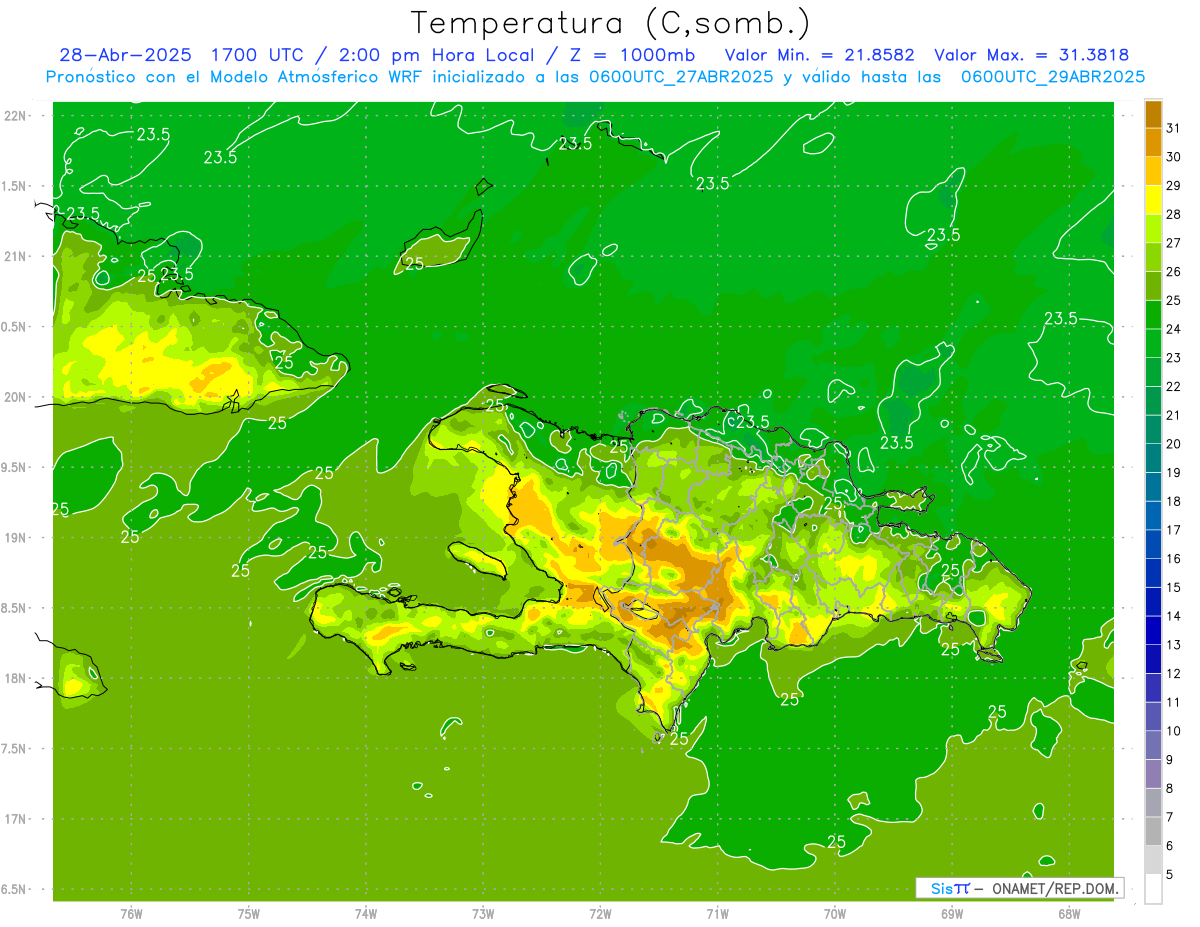This screenshot has height=927, width=1200.
Task: Pick the dark blue swatch between 13 and 14
Action: pos(1153,630)
